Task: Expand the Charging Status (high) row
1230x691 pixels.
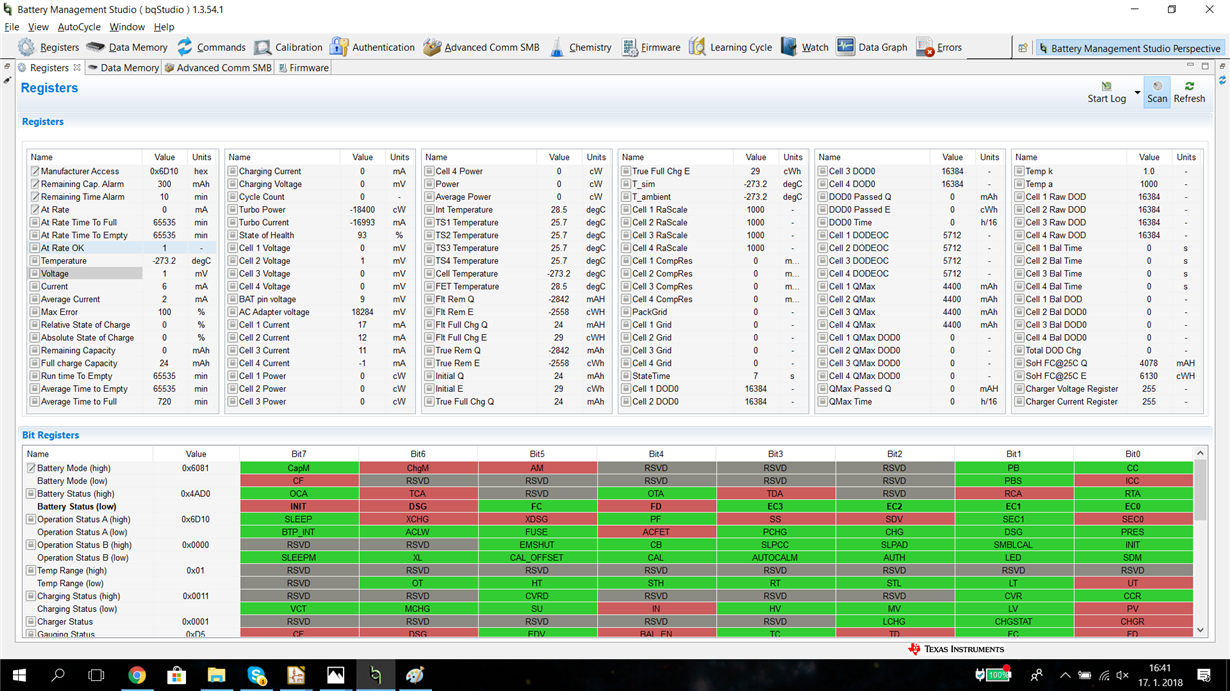Action: pos(31,596)
